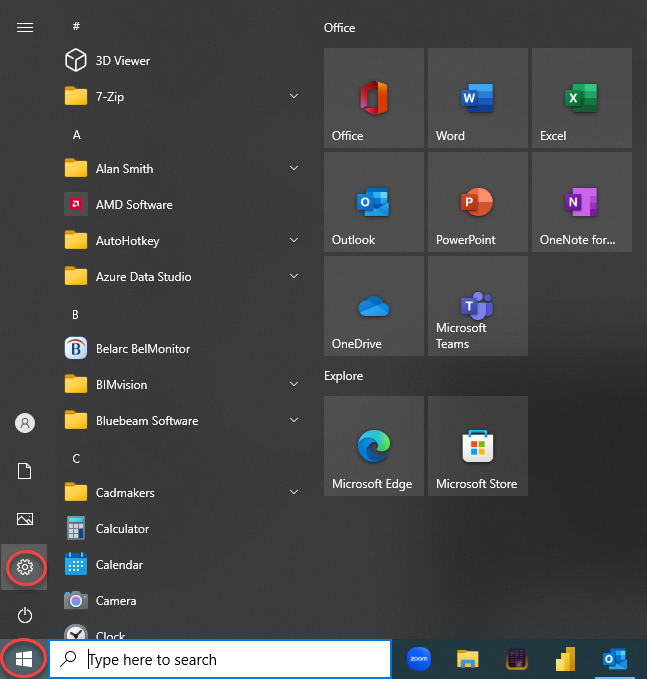This screenshot has height=679, width=647.
Task: Open the Outlook tile in Start menu
Action: click(374, 202)
